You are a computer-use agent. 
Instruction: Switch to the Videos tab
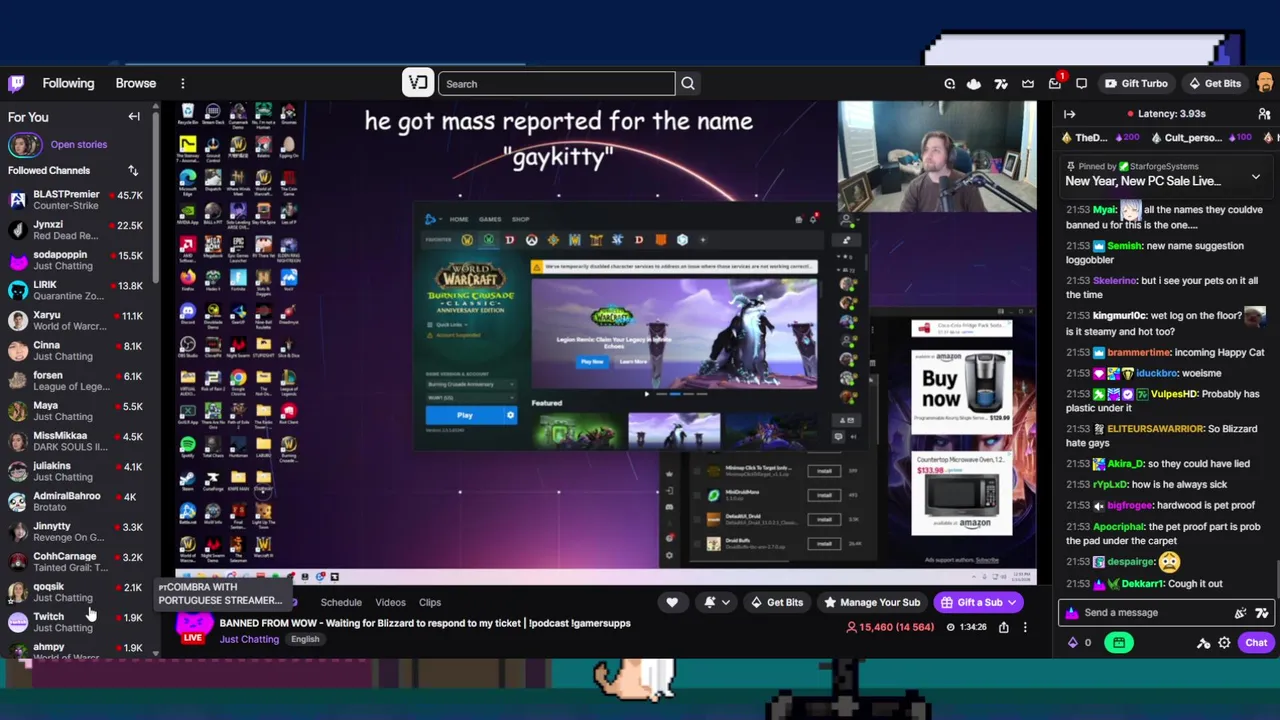click(390, 602)
